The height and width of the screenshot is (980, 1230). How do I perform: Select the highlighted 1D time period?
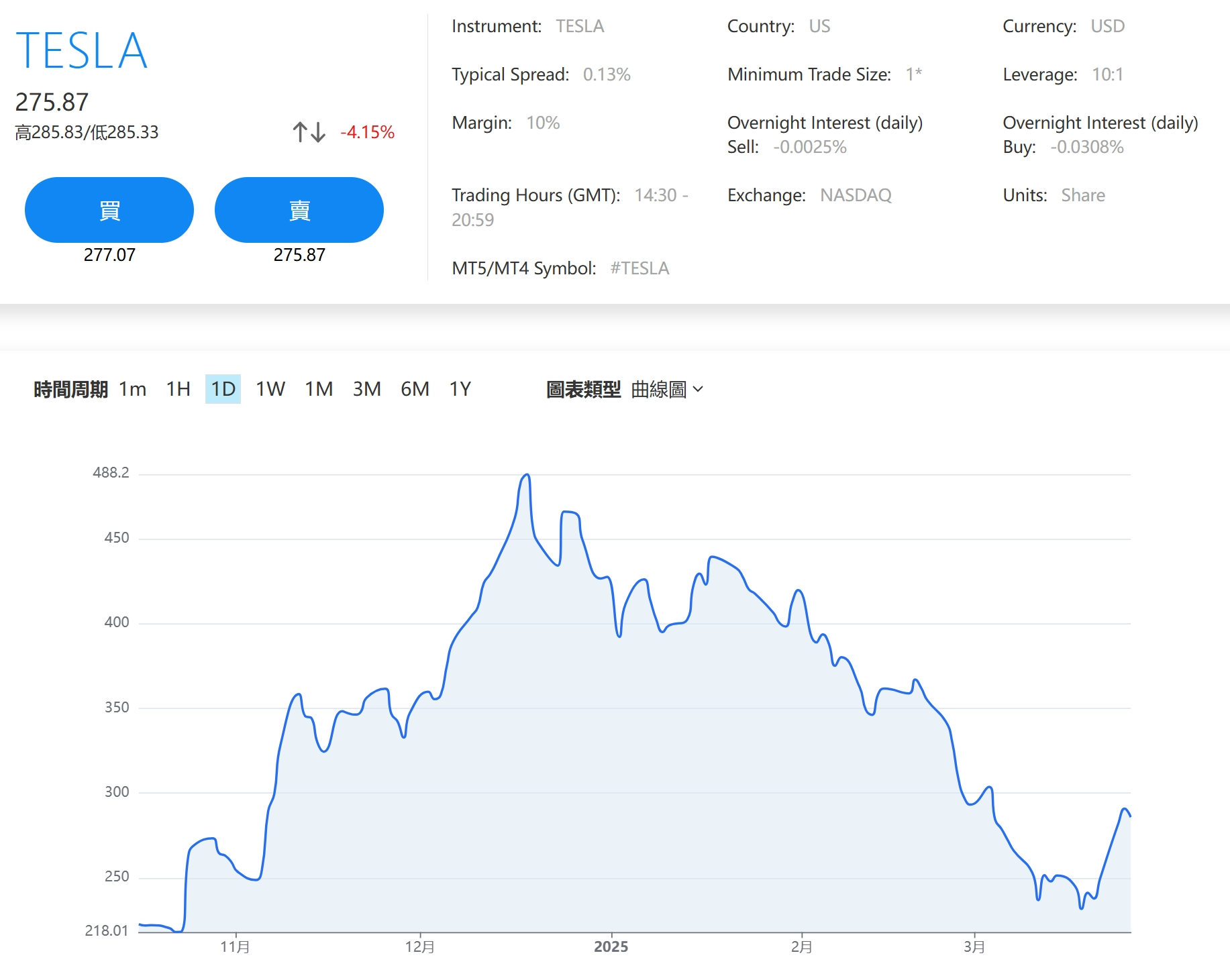coord(223,389)
